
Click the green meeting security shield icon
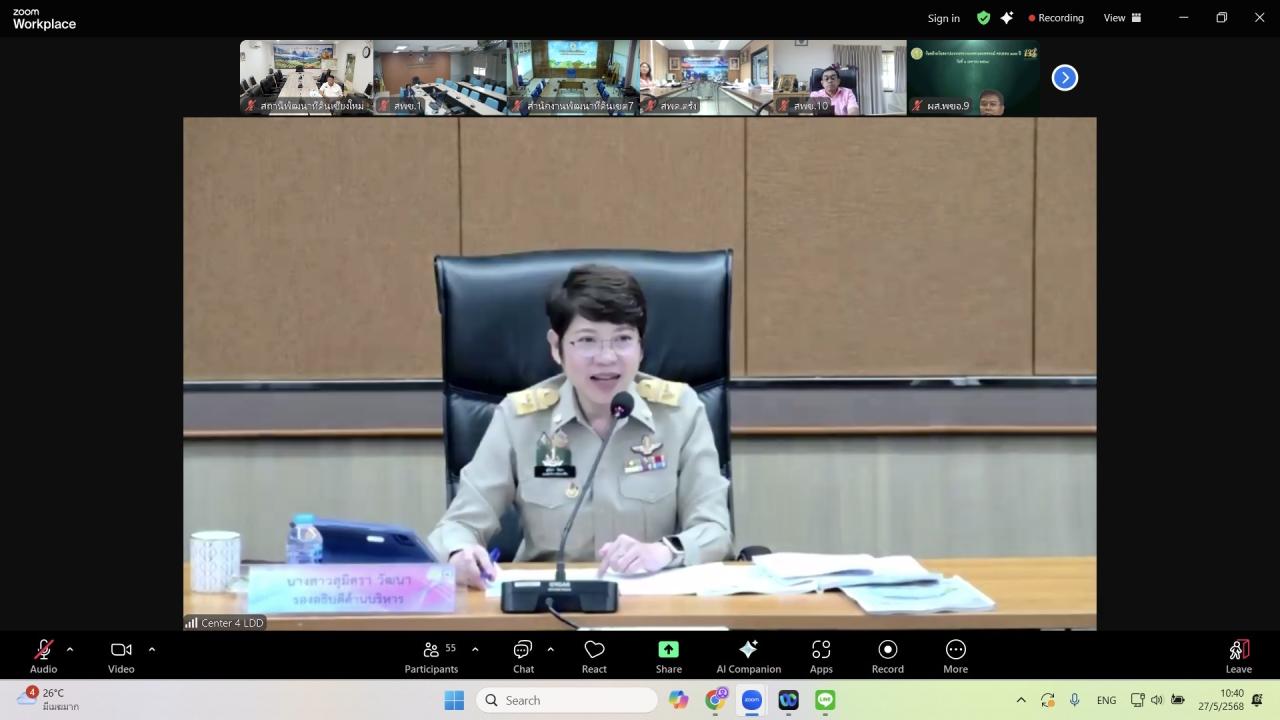tap(983, 17)
